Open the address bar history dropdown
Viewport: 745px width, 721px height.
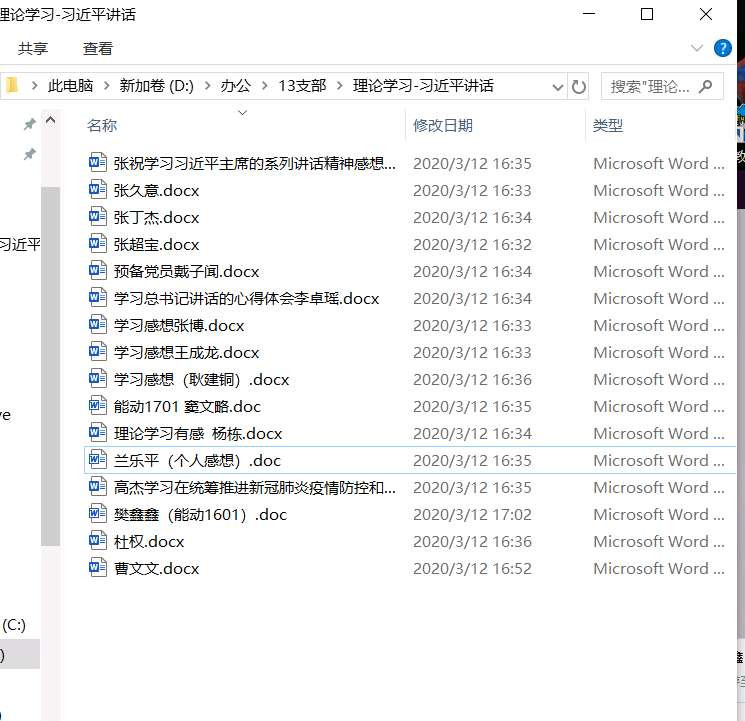pyautogui.click(x=558, y=86)
